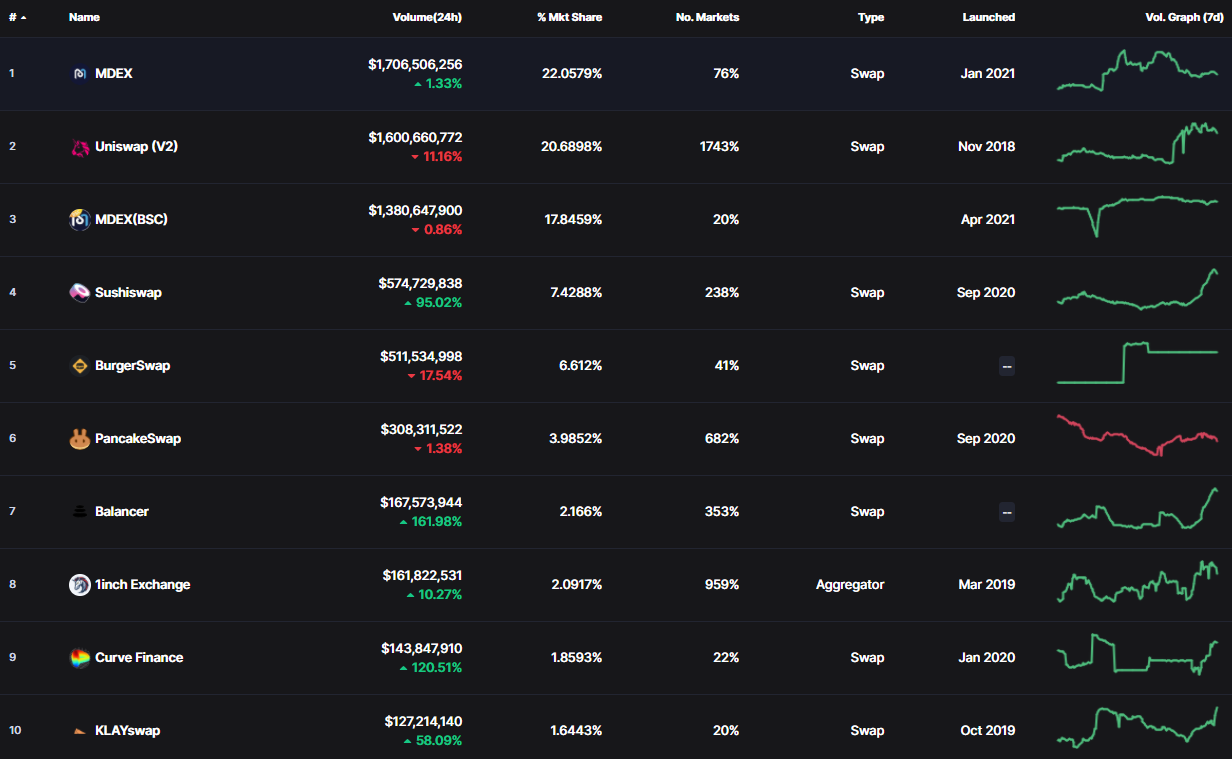The width and height of the screenshot is (1232, 759).
Task: Click the Uniswap (V2) unicorn logo
Action: pyautogui.click(x=80, y=147)
